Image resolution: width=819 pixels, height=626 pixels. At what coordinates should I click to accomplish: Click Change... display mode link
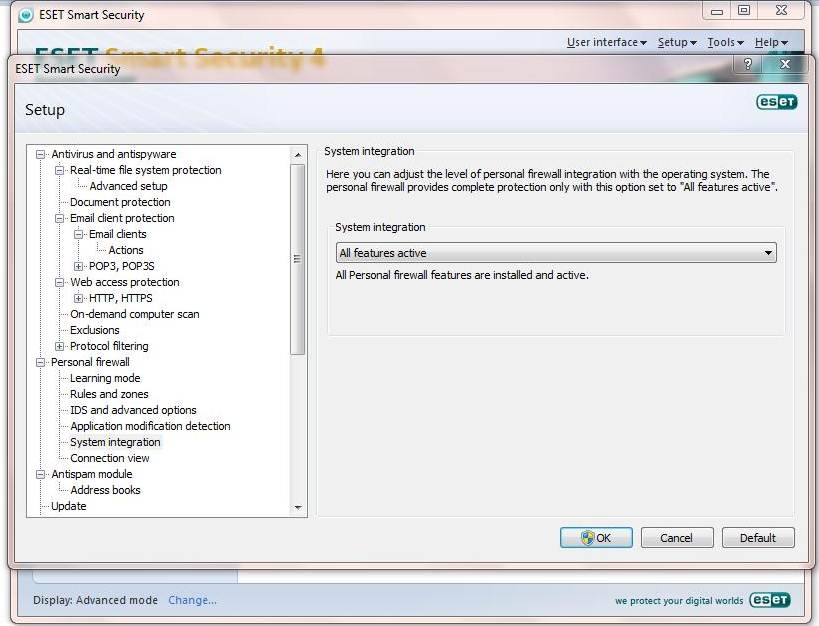pyautogui.click(x=192, y=600)
